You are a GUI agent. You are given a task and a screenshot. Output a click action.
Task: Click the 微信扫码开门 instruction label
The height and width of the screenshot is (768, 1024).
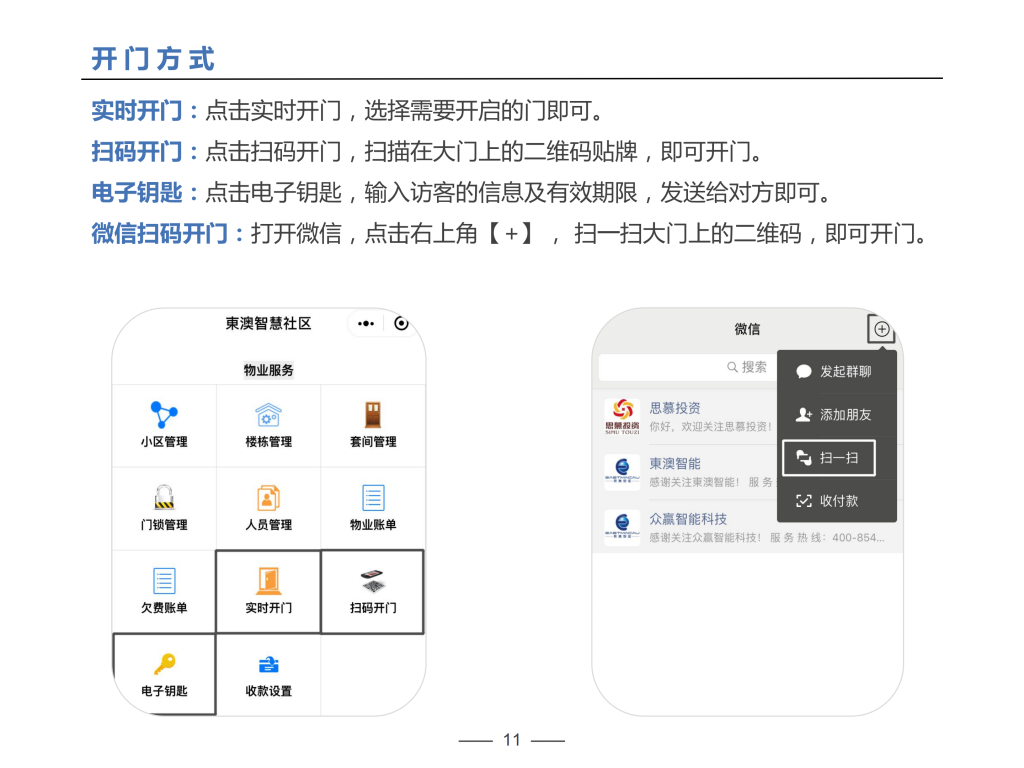coord(167,233)
